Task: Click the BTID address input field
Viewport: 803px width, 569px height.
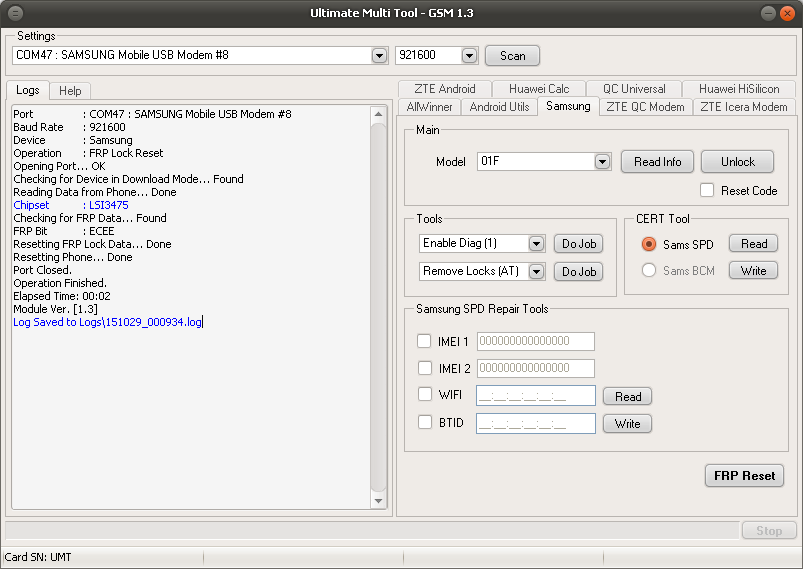Action: click(536, 424)
